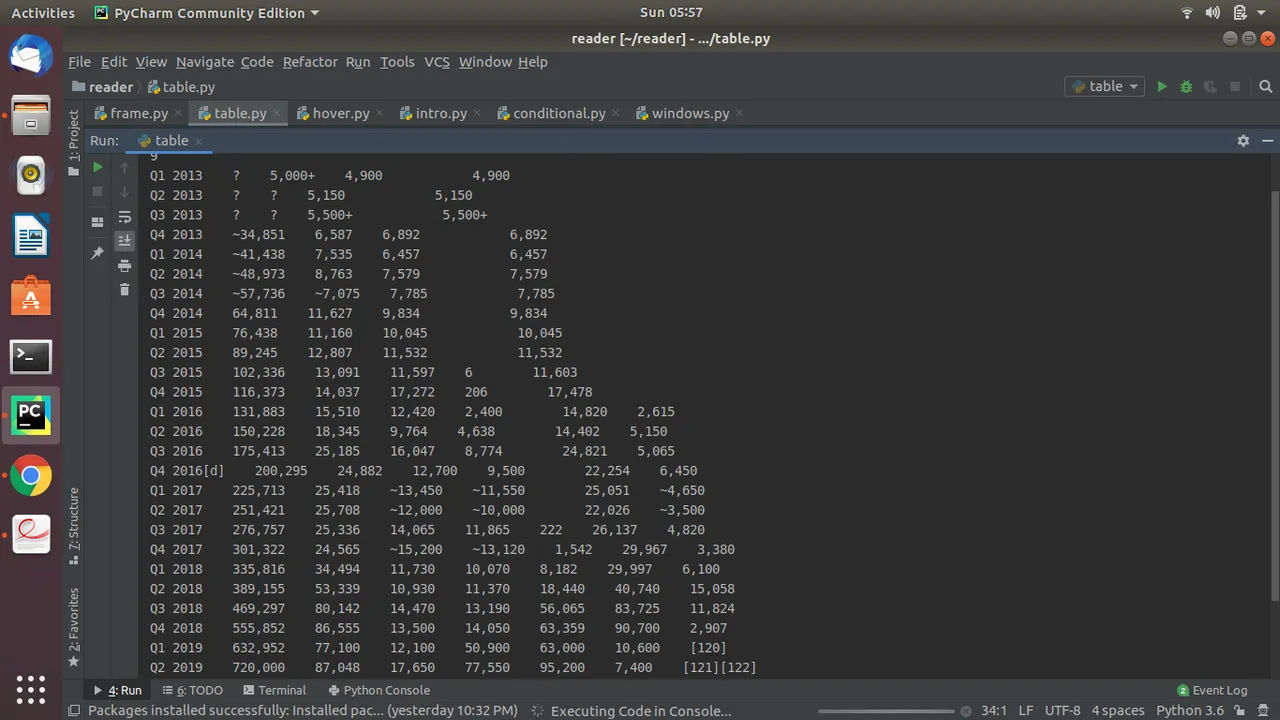Toggle the 2: Favorites tool window
The image size is (1280, 720).
[73, 628]
